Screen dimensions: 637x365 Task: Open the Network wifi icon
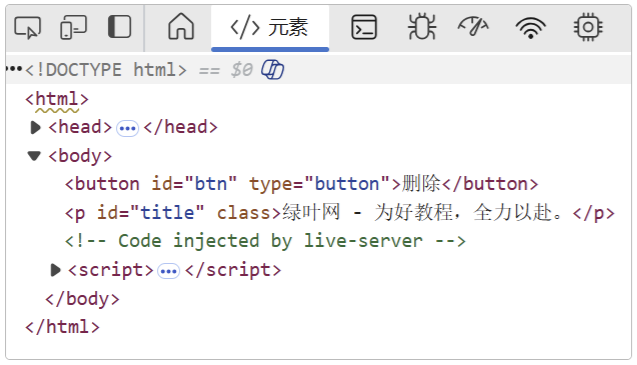coord(531,28)
